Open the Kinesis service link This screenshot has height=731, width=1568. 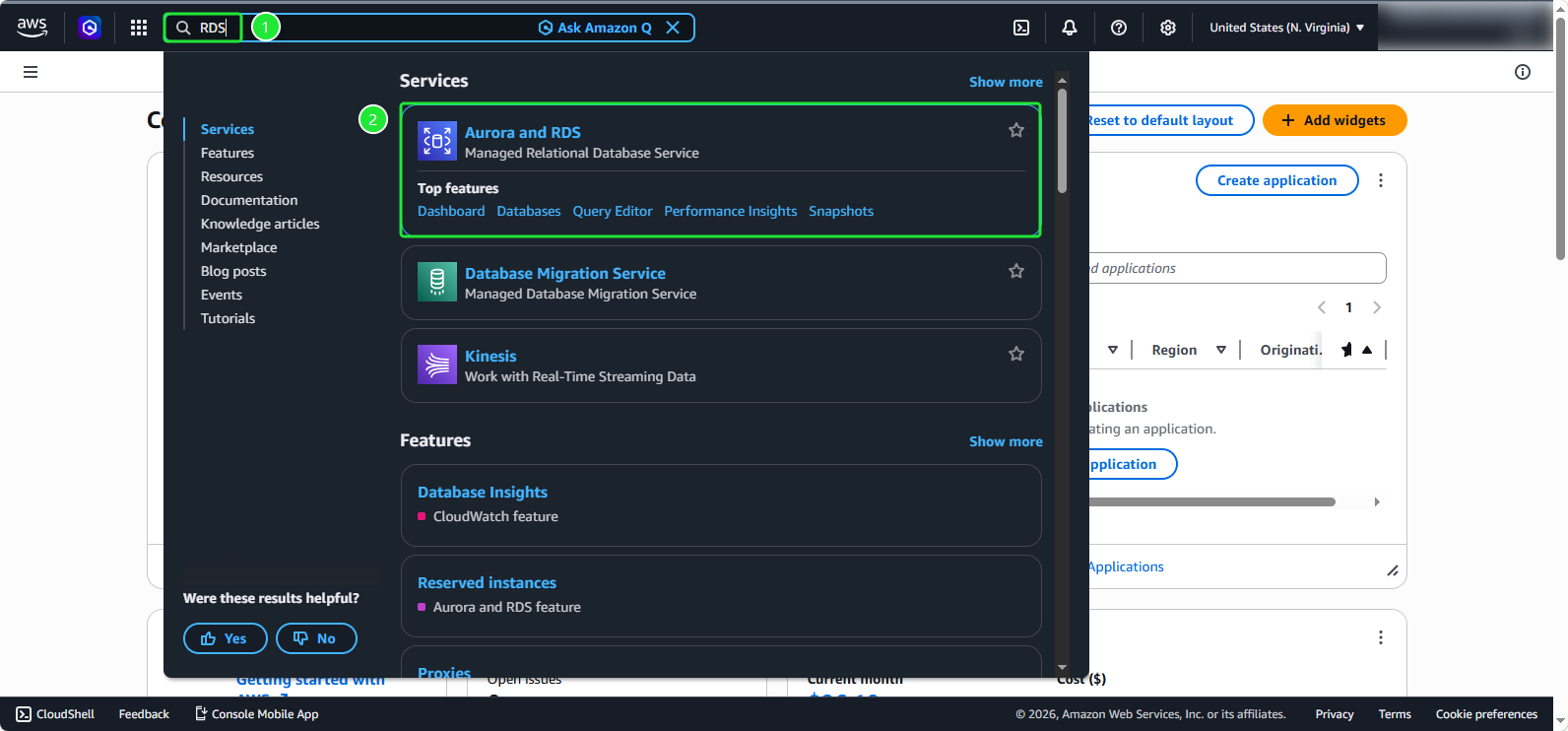point(490,356)
